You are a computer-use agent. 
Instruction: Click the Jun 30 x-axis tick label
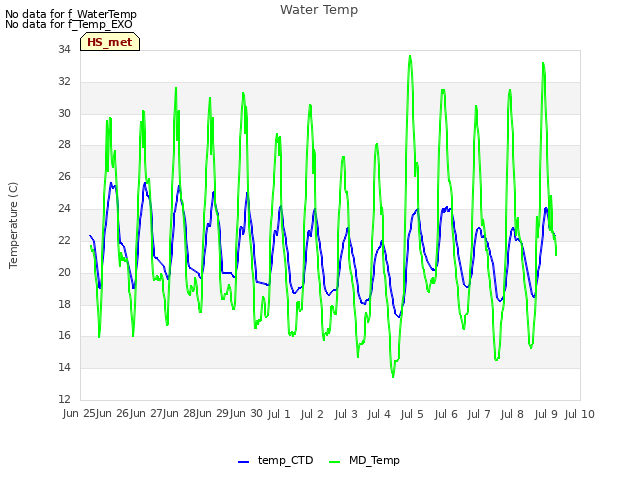(247, 413)
